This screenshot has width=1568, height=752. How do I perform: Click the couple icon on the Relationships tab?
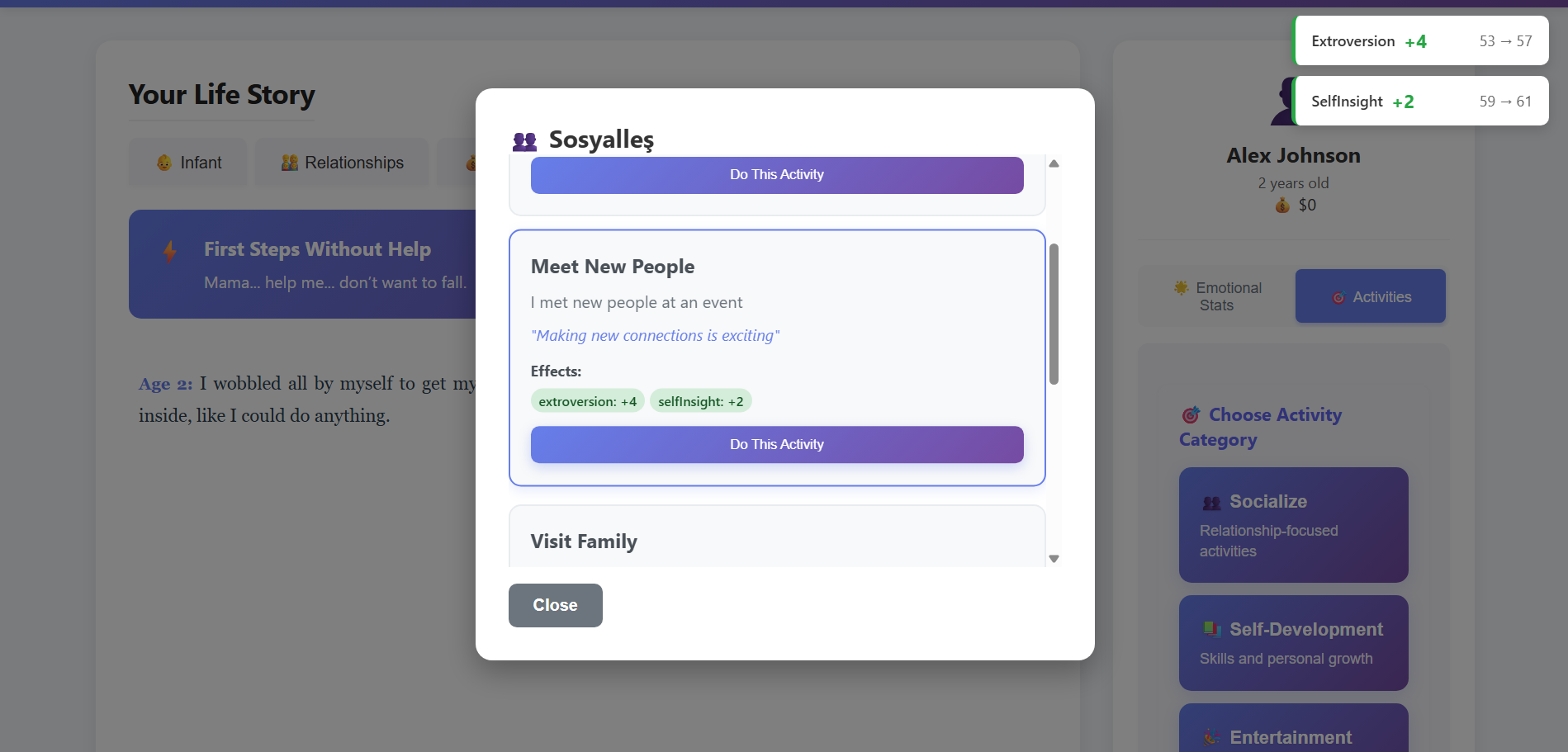click(x=289, y=163)
